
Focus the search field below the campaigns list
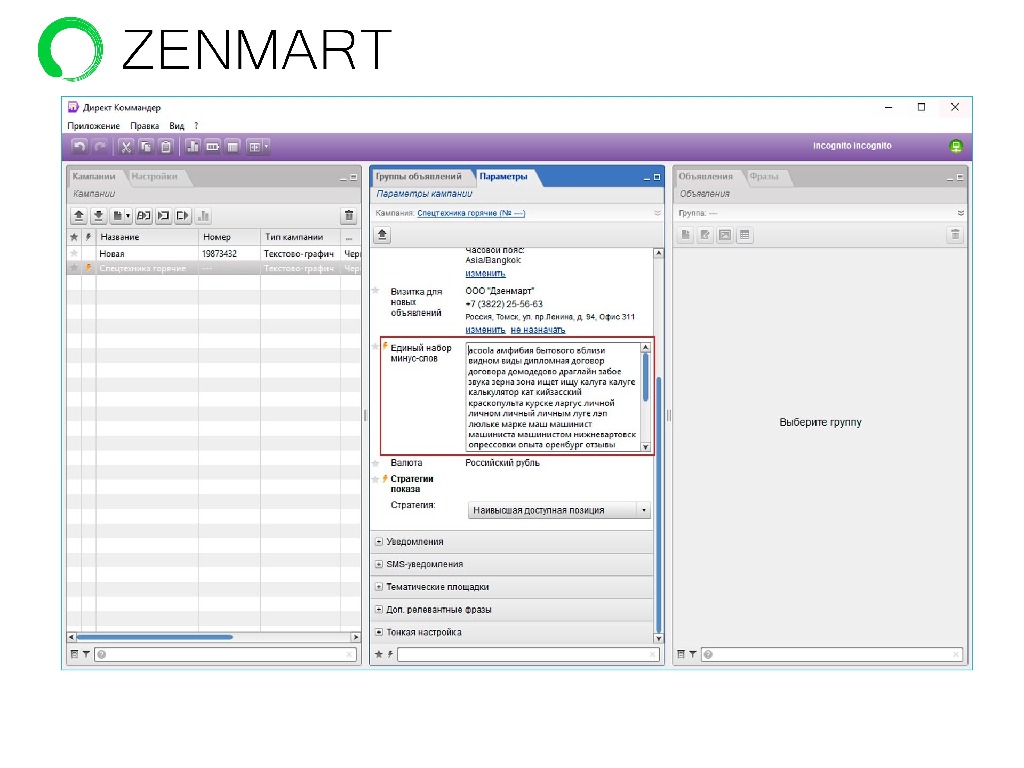225,654
